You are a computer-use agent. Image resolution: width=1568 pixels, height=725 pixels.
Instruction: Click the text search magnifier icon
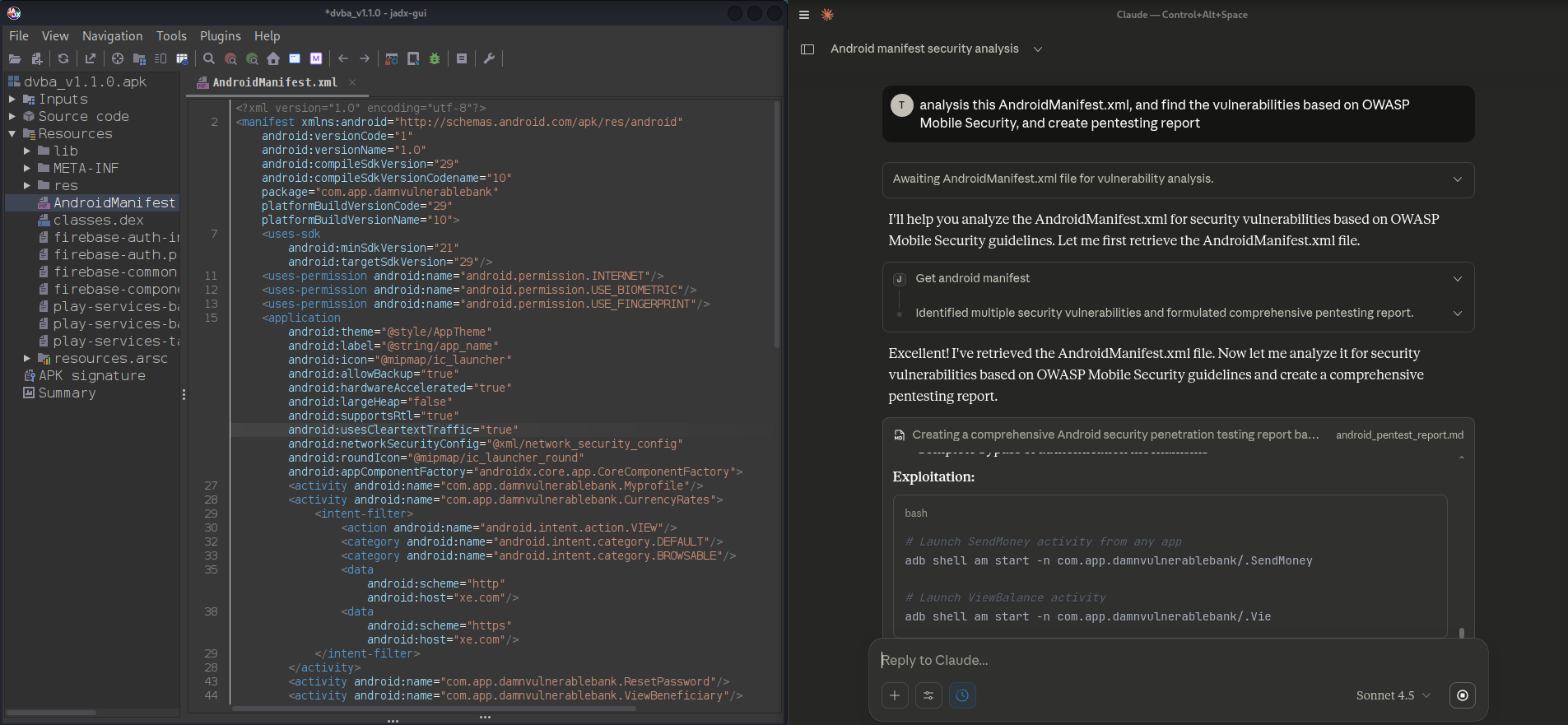pyautogui.click(x=209, y=58)
